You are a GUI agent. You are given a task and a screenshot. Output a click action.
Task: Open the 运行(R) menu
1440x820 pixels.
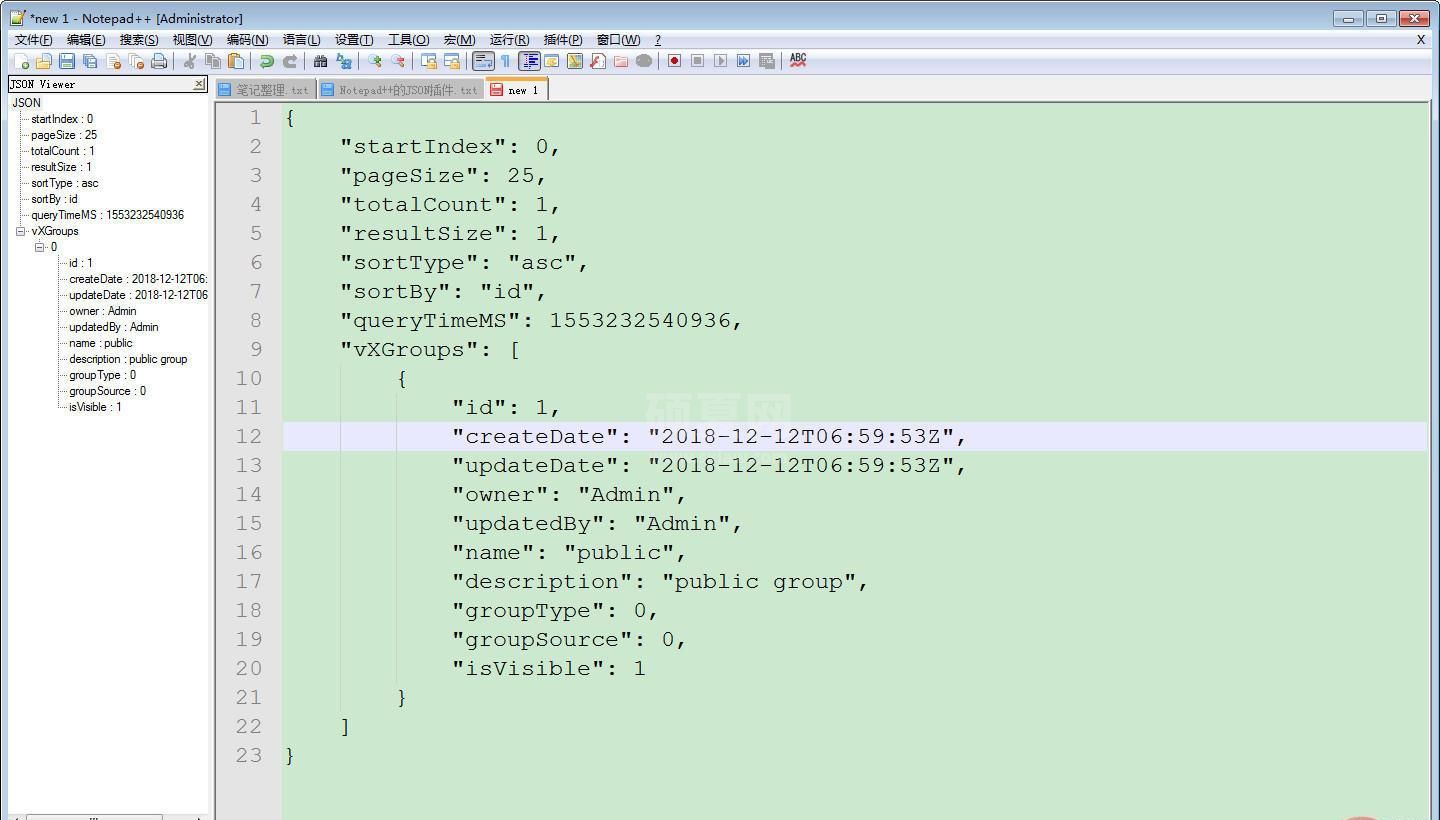coord(509,40)
